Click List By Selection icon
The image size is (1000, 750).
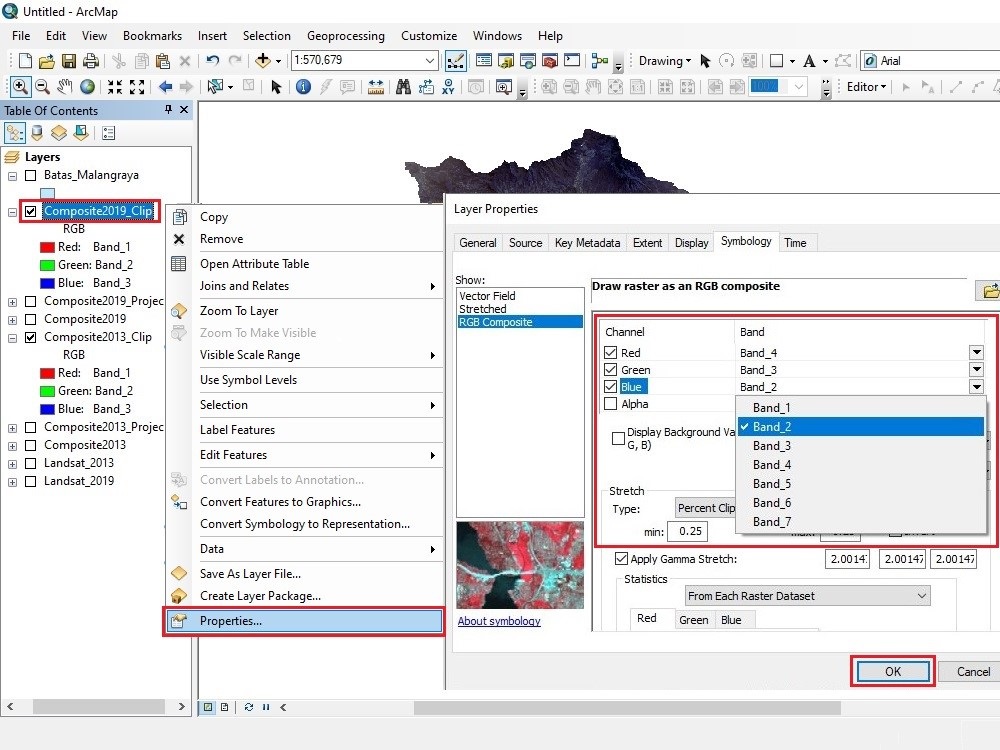pos(81,133)
